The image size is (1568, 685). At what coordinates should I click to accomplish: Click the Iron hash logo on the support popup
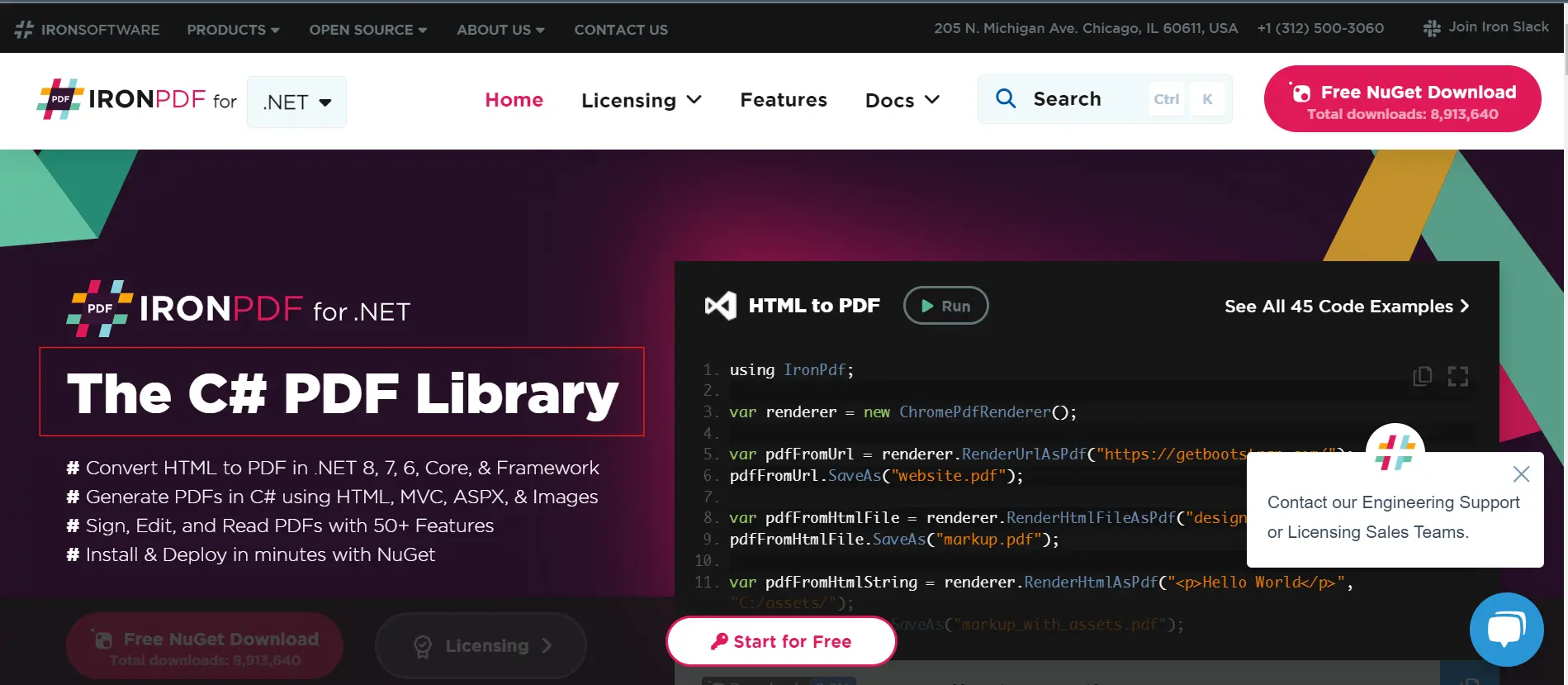(x=1395, y=452)
